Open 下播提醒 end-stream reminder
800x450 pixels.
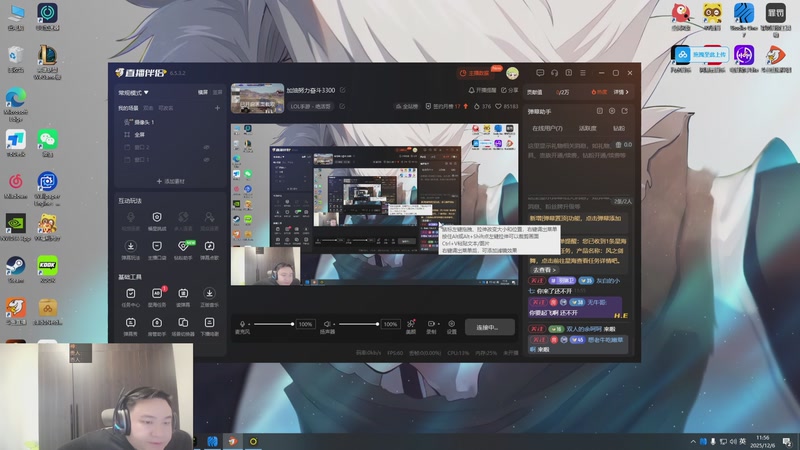point(209,326)
